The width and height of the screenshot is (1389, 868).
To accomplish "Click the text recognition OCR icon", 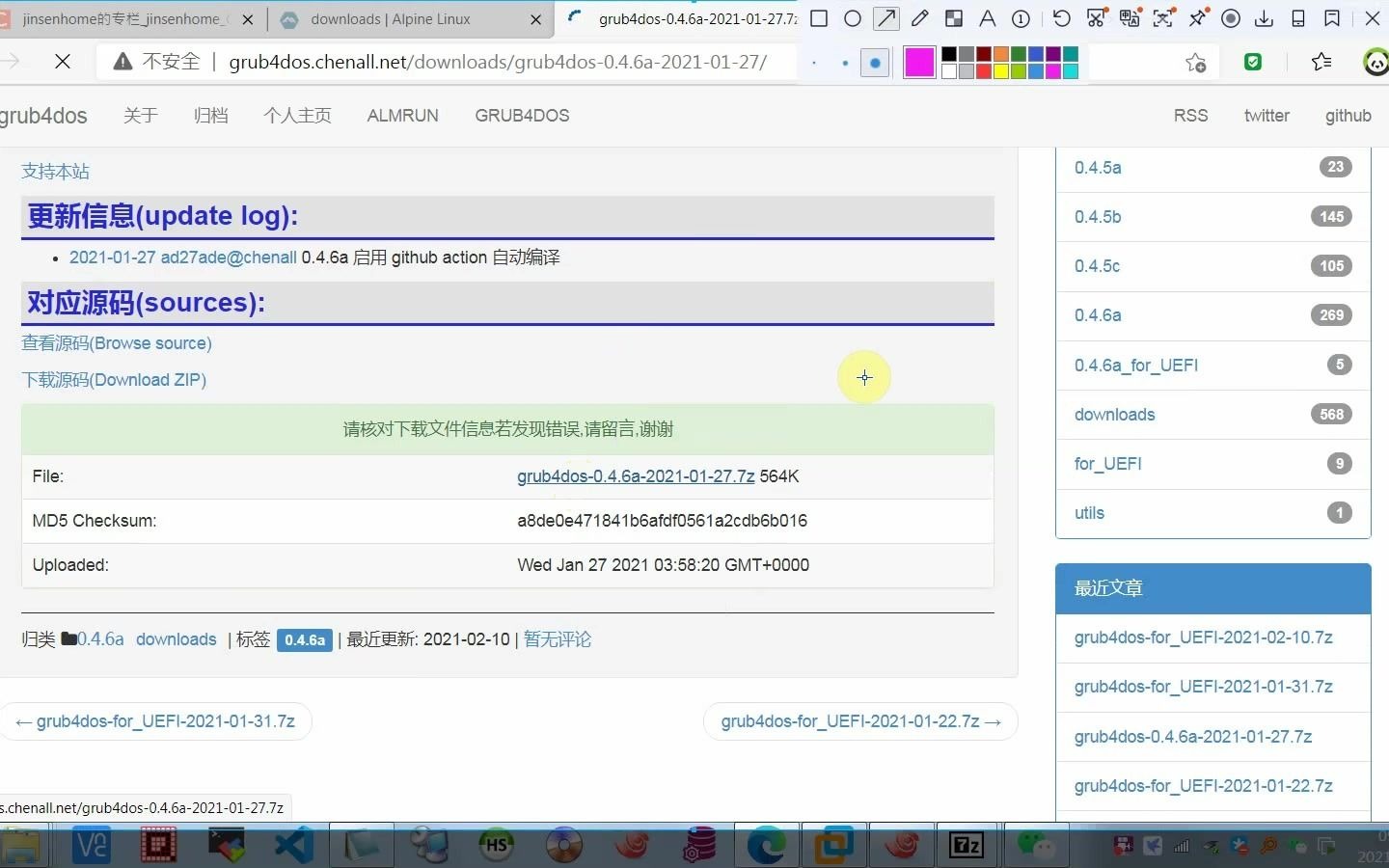I will 1163,18.
